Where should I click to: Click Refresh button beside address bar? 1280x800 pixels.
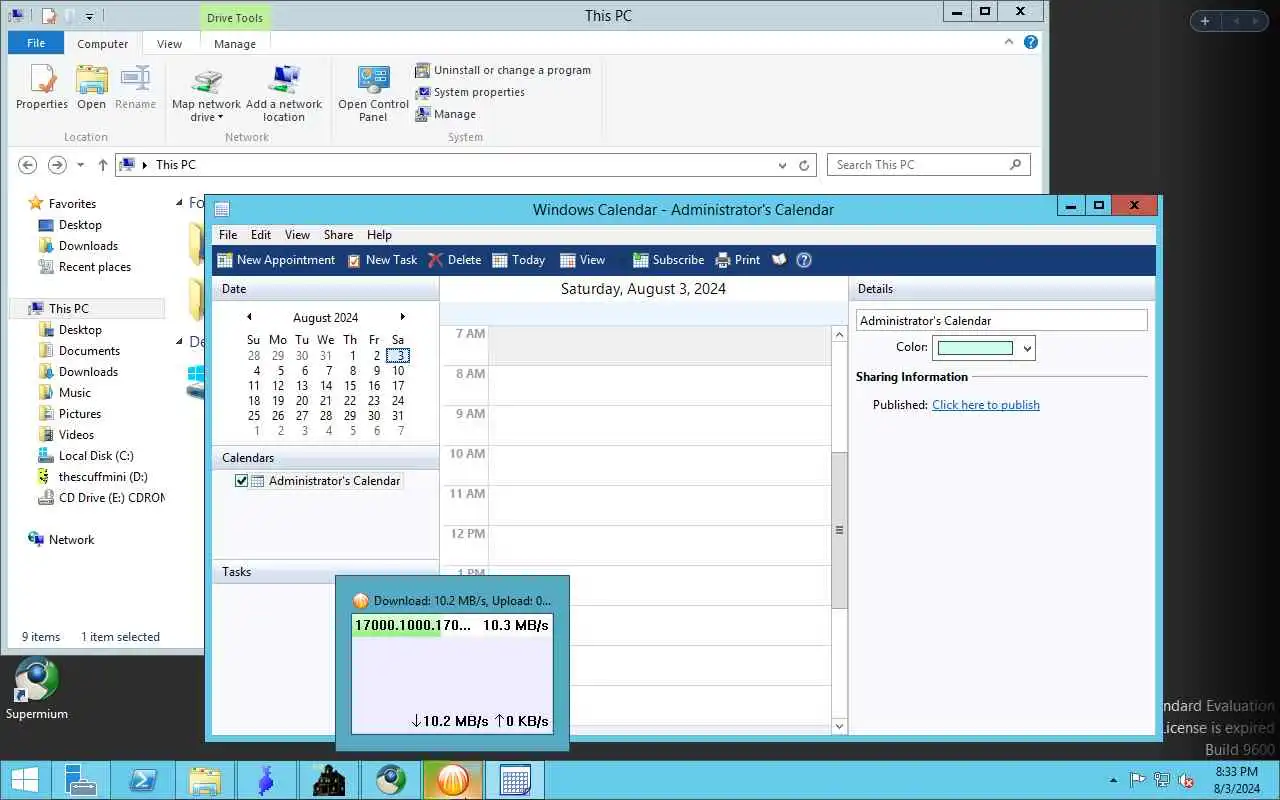coord(804,165)
